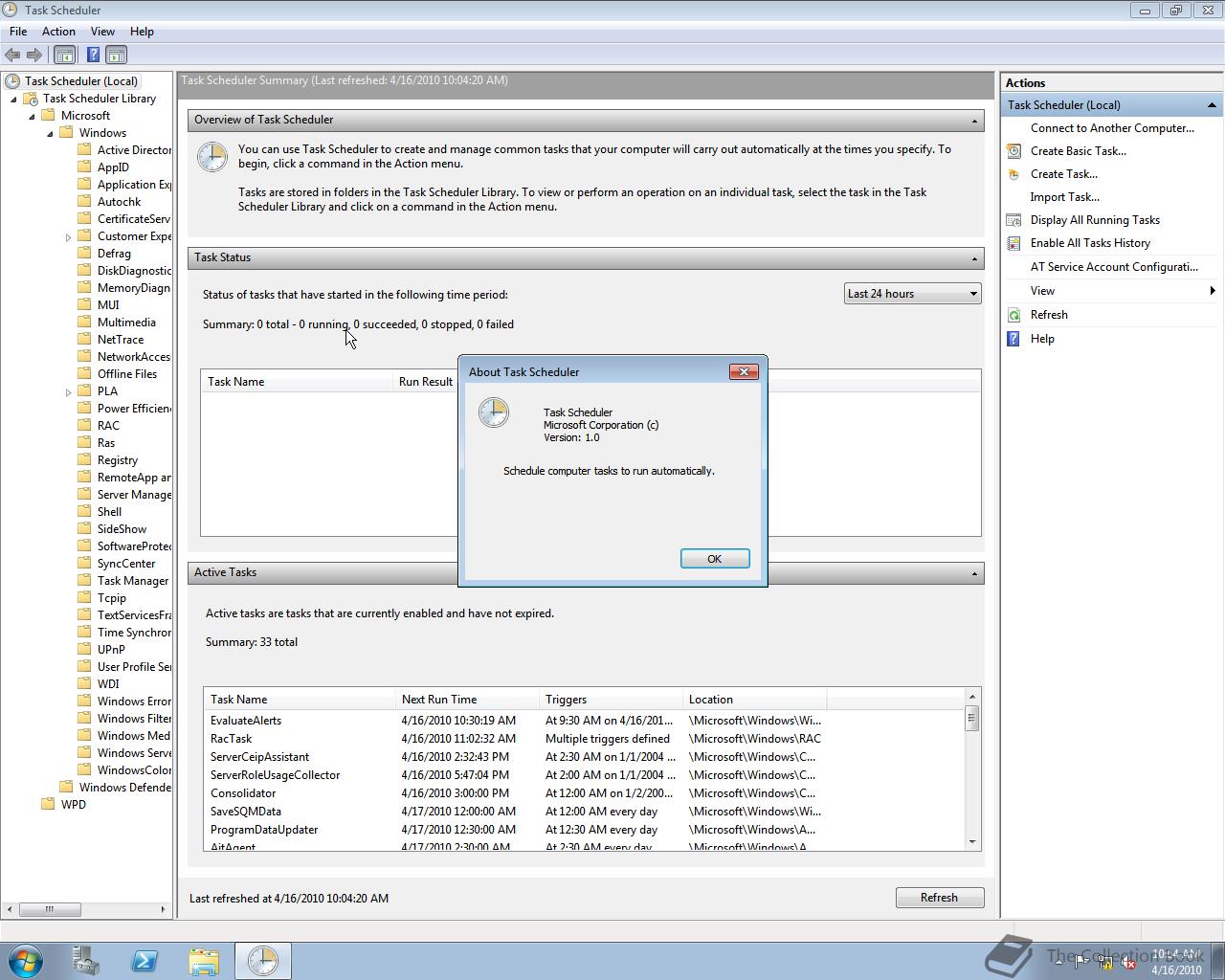This screenshot has width=1225, height=980.
Task: Click the Create Task icon
Action: point(1013,174)
